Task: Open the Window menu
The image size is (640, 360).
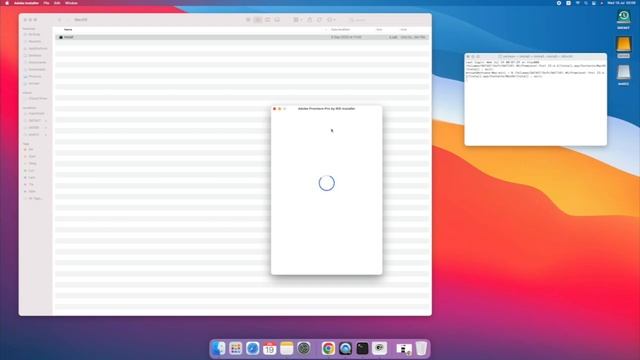Action: coord(71,3)
